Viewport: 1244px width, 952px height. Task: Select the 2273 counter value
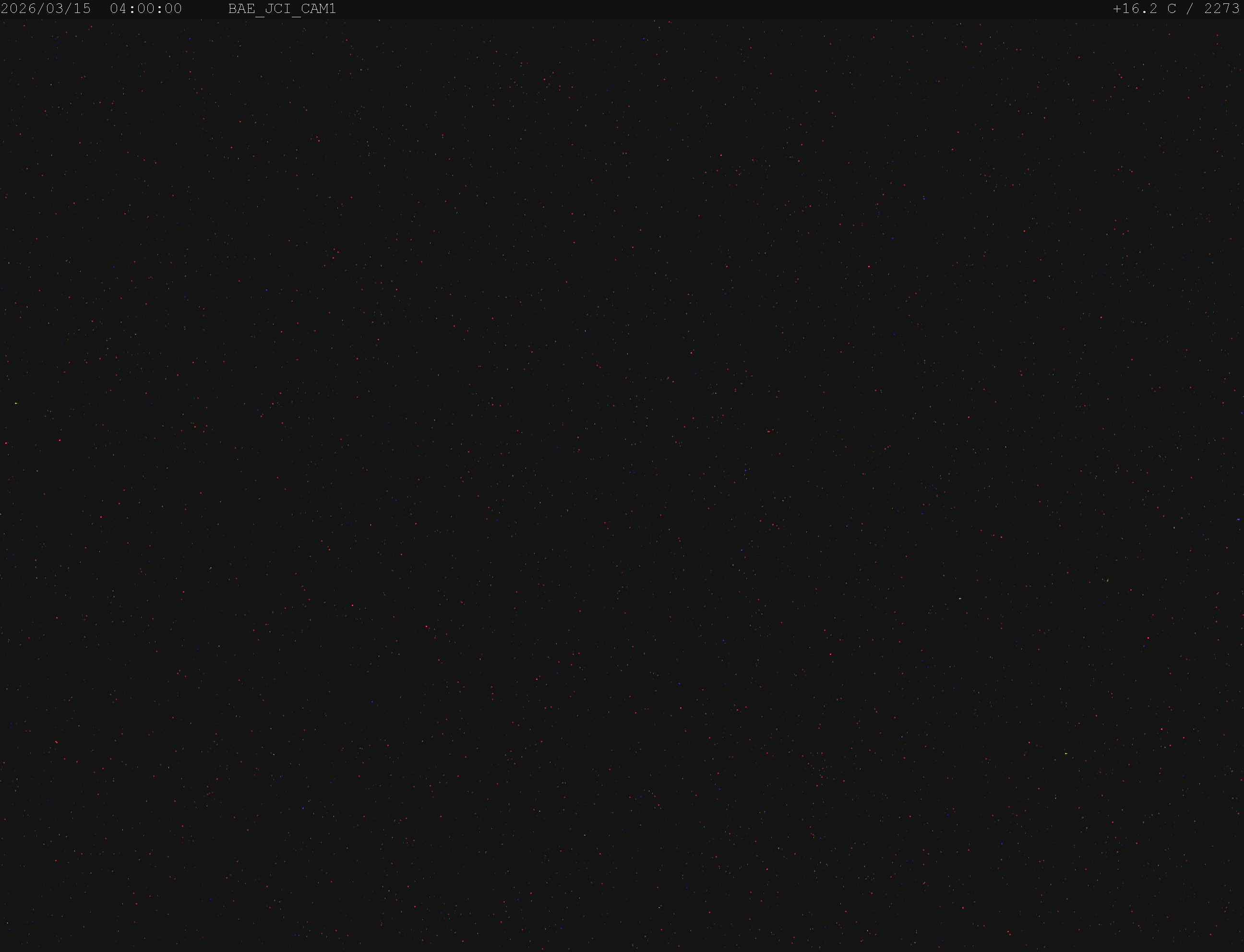click(x=1221, y=9)
